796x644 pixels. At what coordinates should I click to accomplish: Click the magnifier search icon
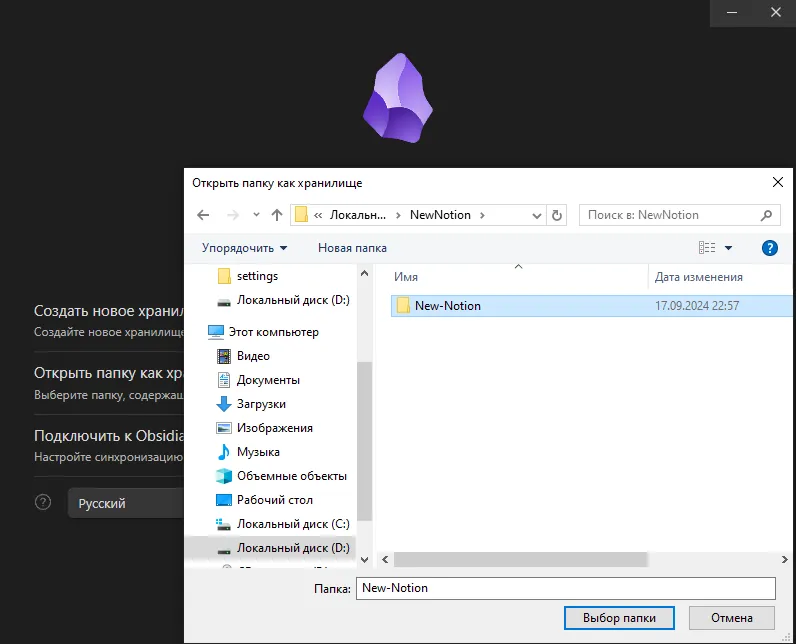[x=767, y=215]
